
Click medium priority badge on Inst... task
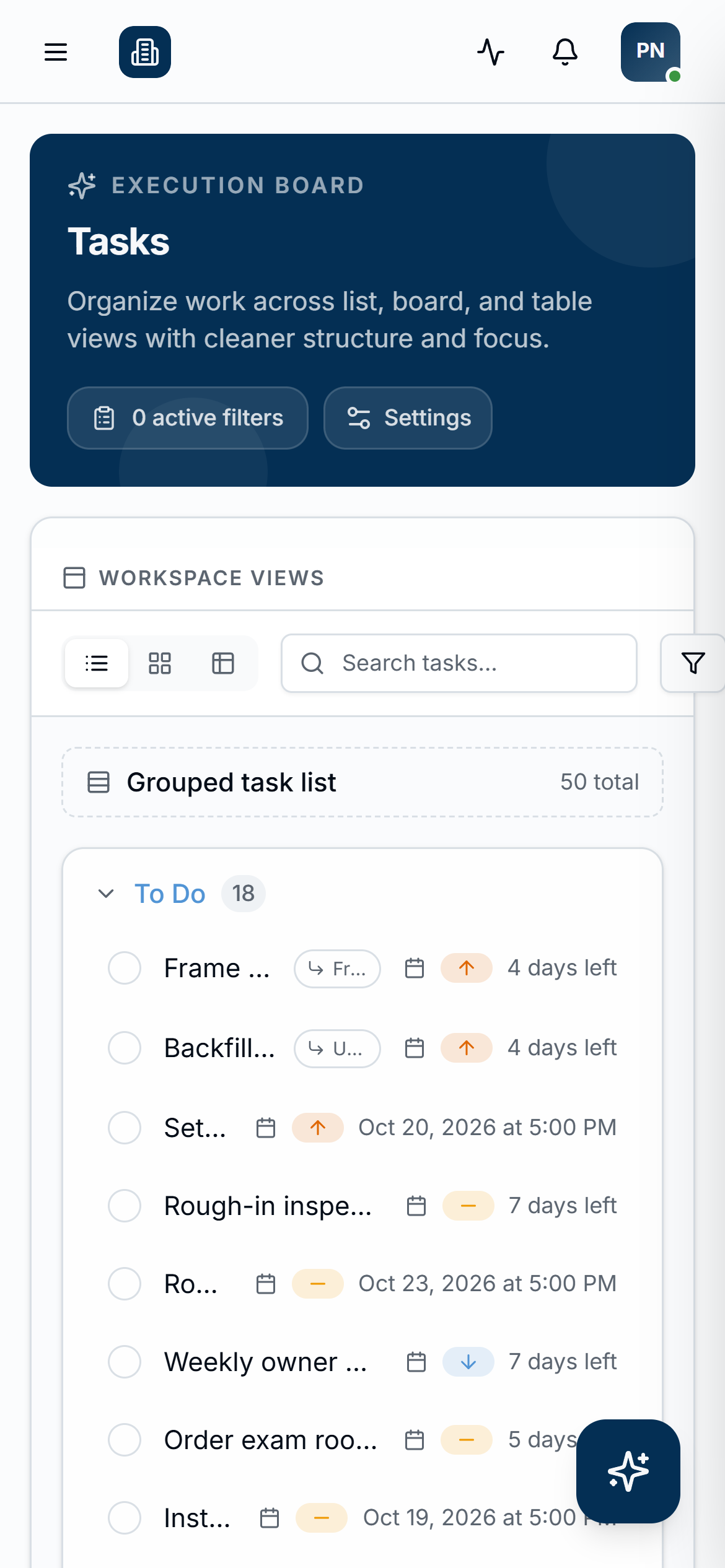(322, 1518)
